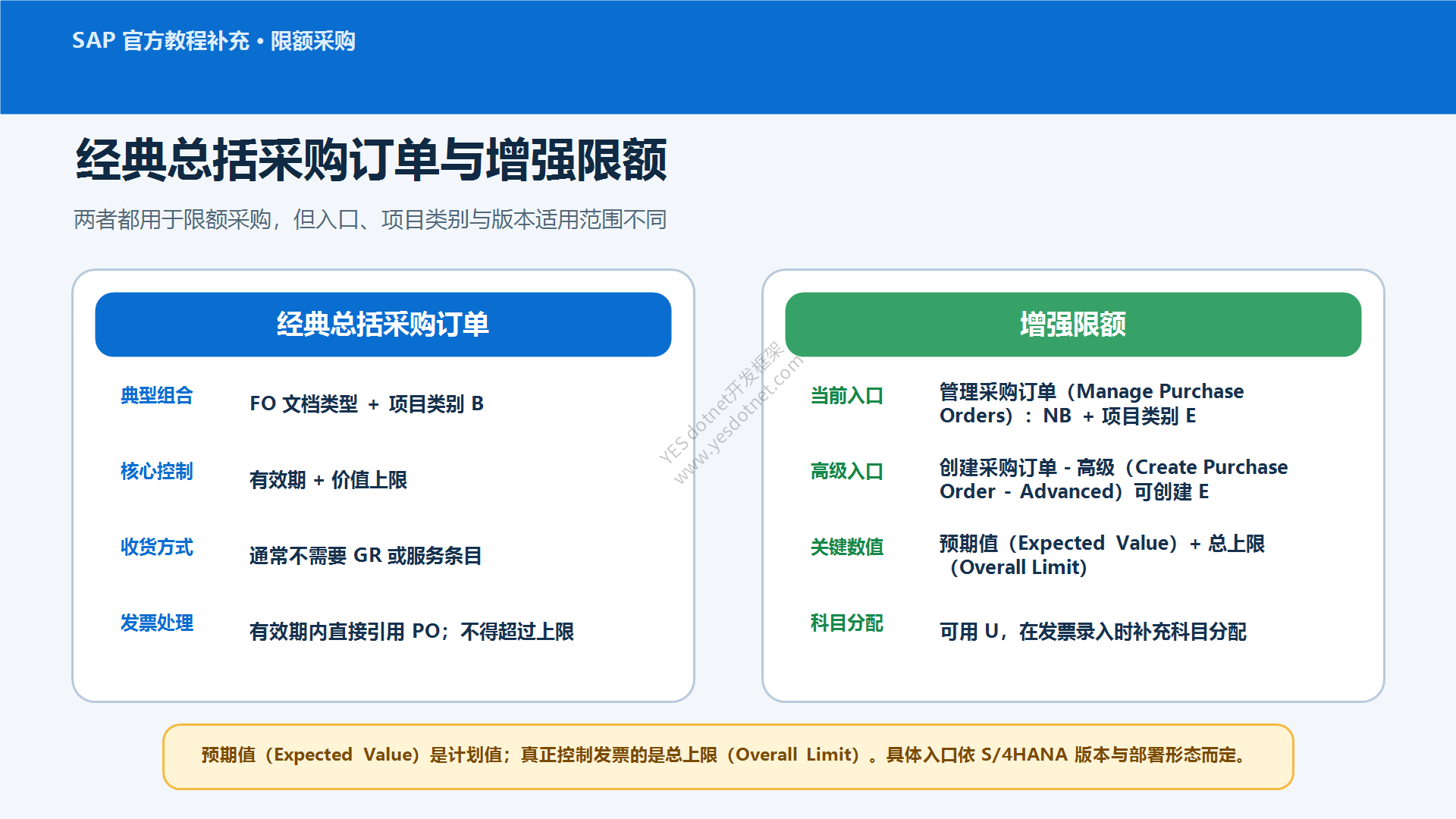Screen dimensions: 1456x819
Task: Select the green '关键数值' label
Action: tap(847, 548)
